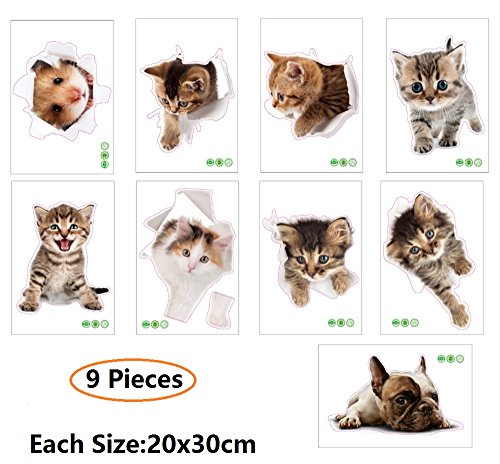Click green icons on reaching kitten sheet
The image size is (500, 464).
click(x=405, y=322)
